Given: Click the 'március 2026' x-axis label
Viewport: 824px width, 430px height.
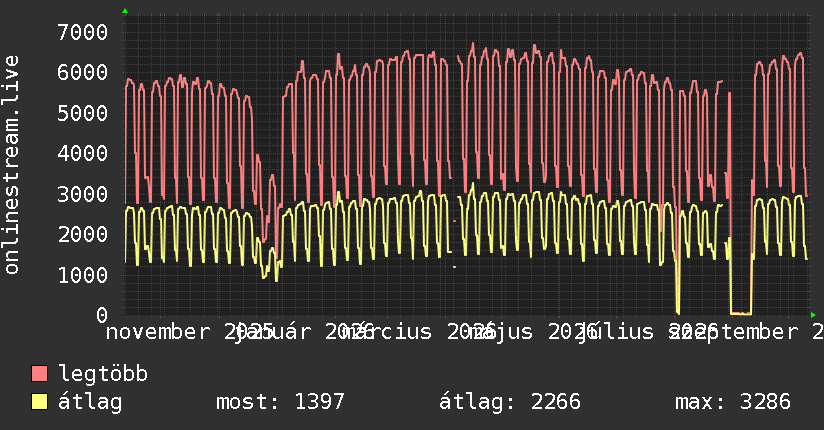Looking at the screenshot, I should [418, 332].
